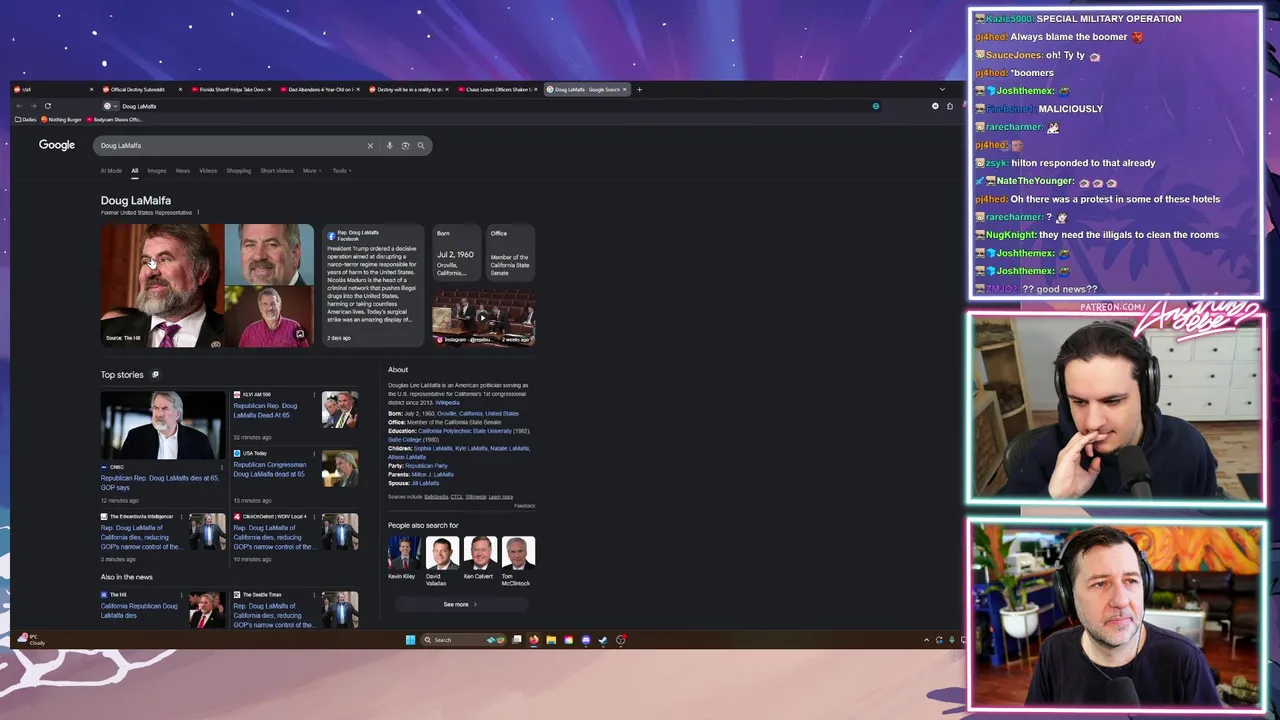Go forward with the browser forward arrow
1280x720 pixels.
(x=33, y=106)
